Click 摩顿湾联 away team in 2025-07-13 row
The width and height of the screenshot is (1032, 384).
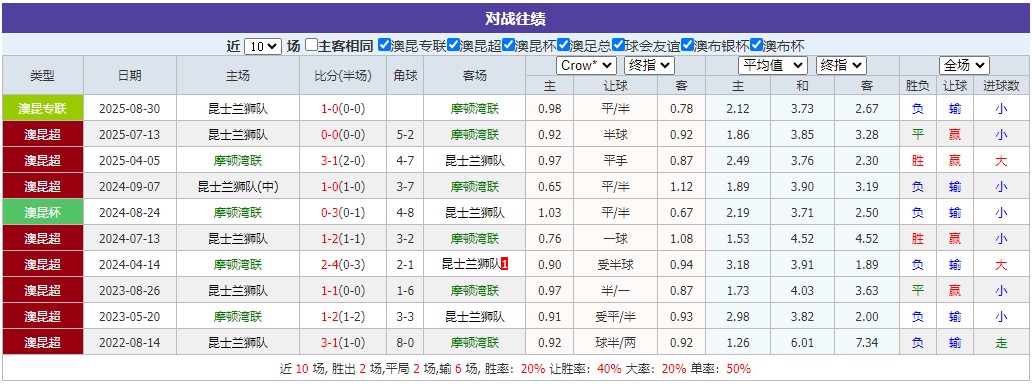pyautogui.click(x=475, y=135)
